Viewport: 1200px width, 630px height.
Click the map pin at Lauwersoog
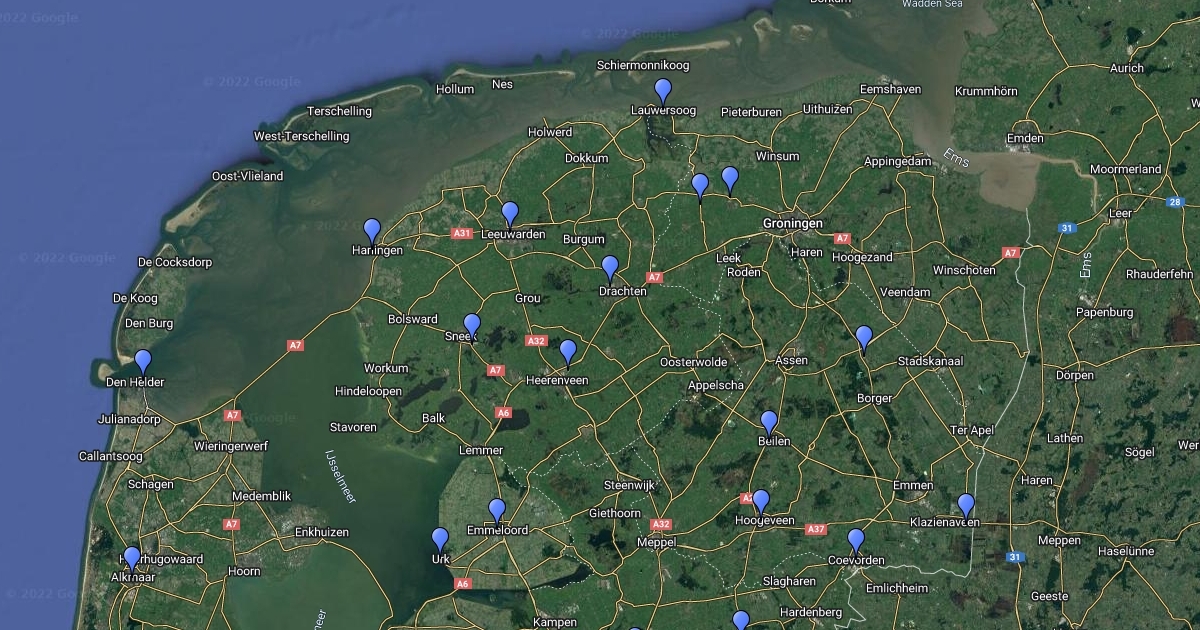coord(662,92)
